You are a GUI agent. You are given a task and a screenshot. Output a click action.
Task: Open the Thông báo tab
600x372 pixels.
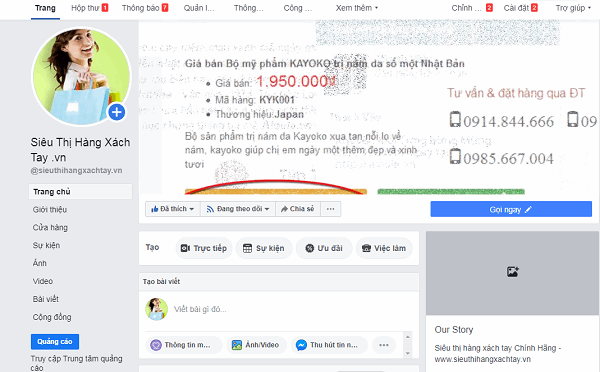145,8
